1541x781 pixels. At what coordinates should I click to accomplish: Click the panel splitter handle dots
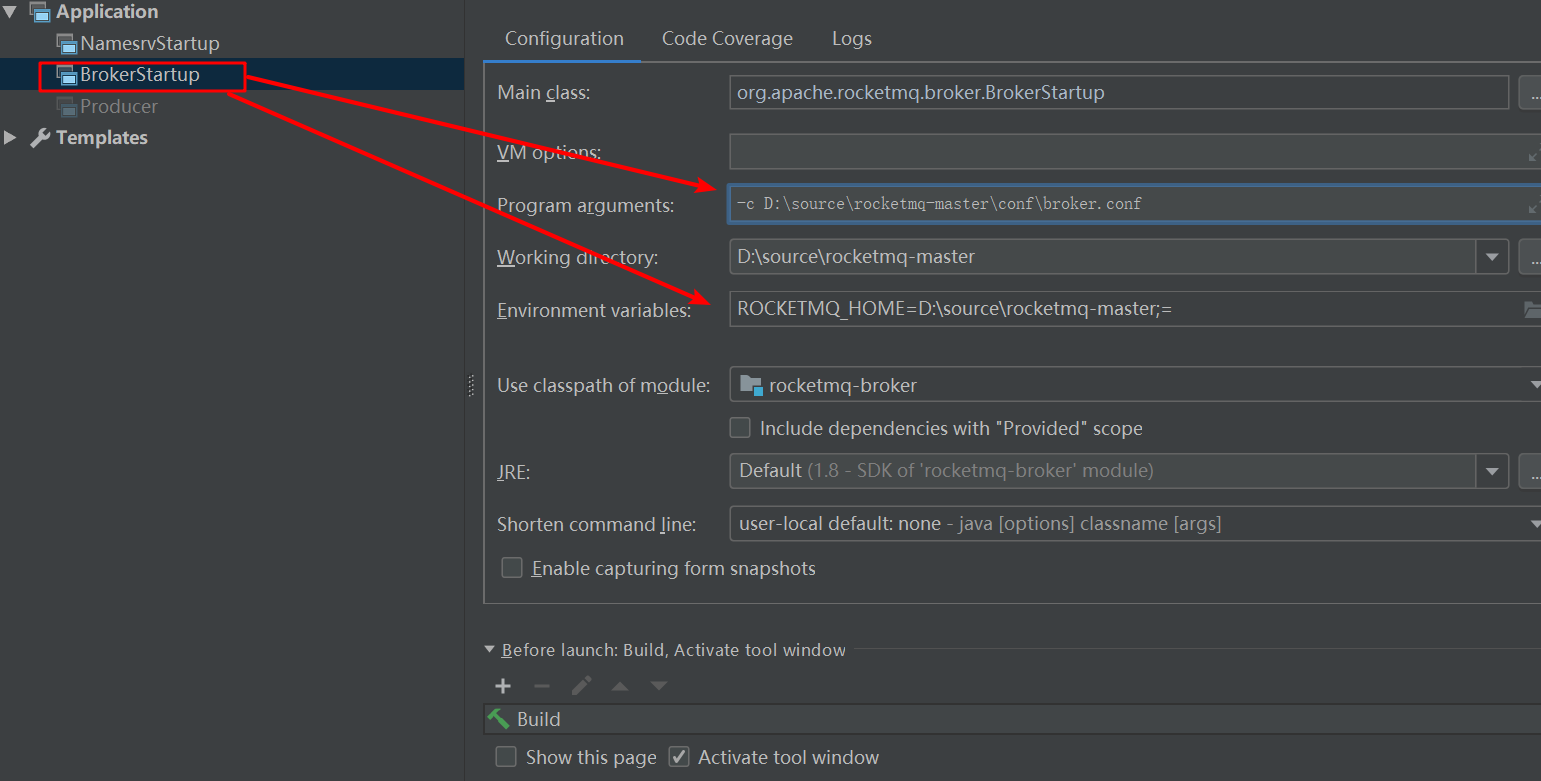471,386
